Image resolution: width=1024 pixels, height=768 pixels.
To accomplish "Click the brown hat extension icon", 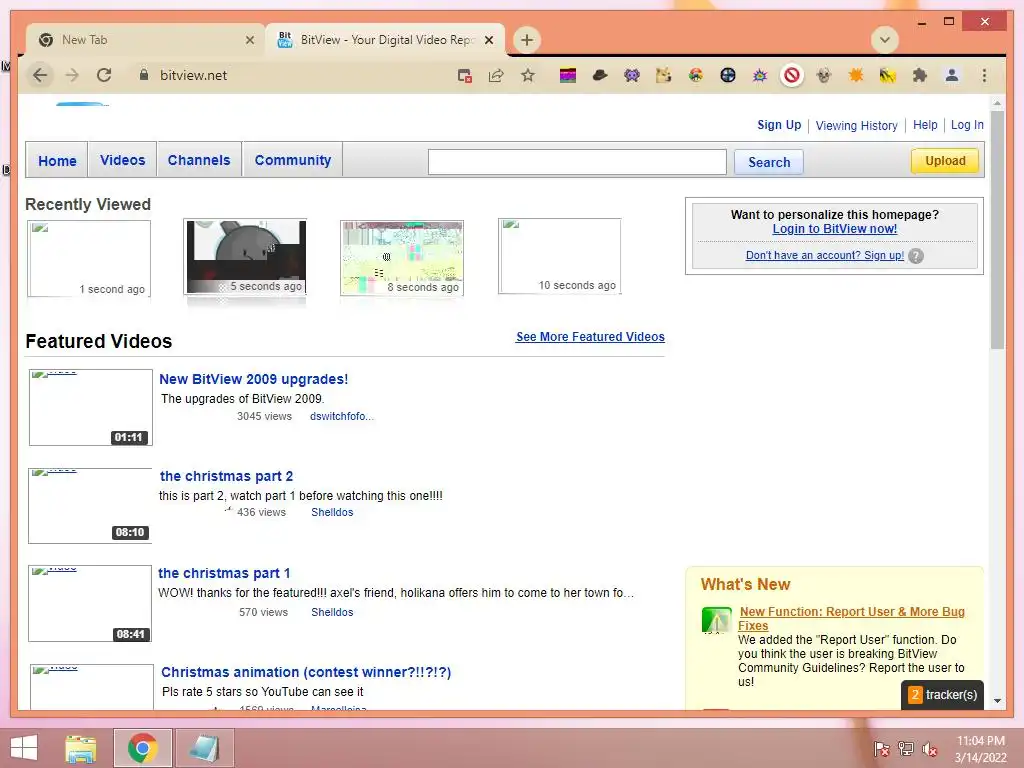I will pos(600,76).
